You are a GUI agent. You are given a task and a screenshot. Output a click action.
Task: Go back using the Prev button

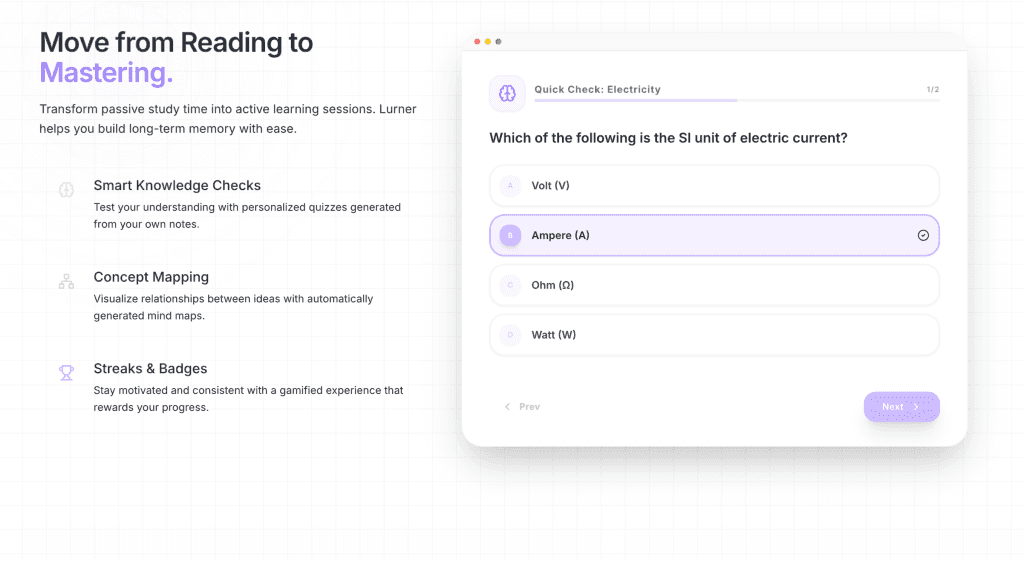coord(522,407)
